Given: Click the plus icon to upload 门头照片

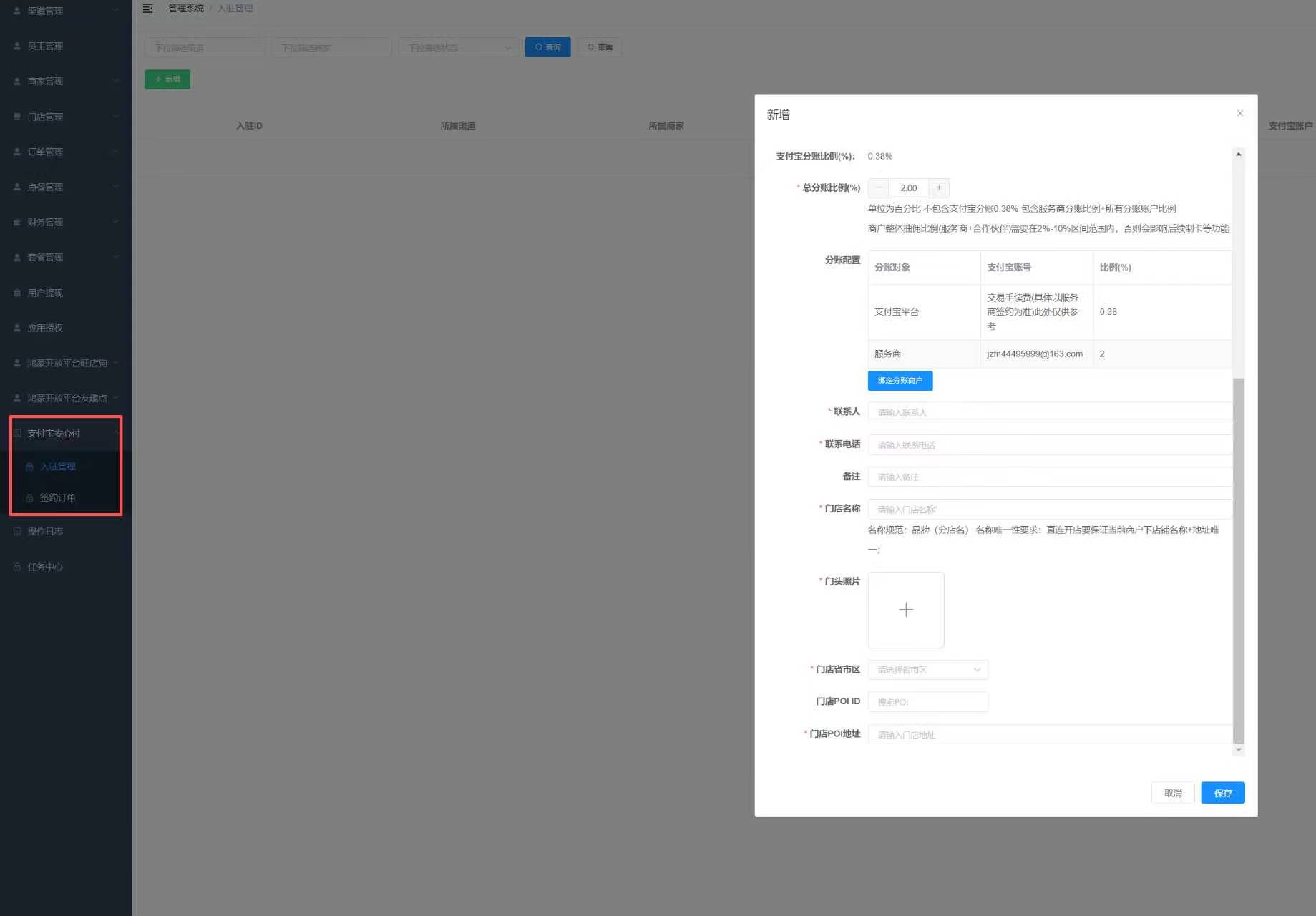Looking at the screenshot, I should point(906,610).
